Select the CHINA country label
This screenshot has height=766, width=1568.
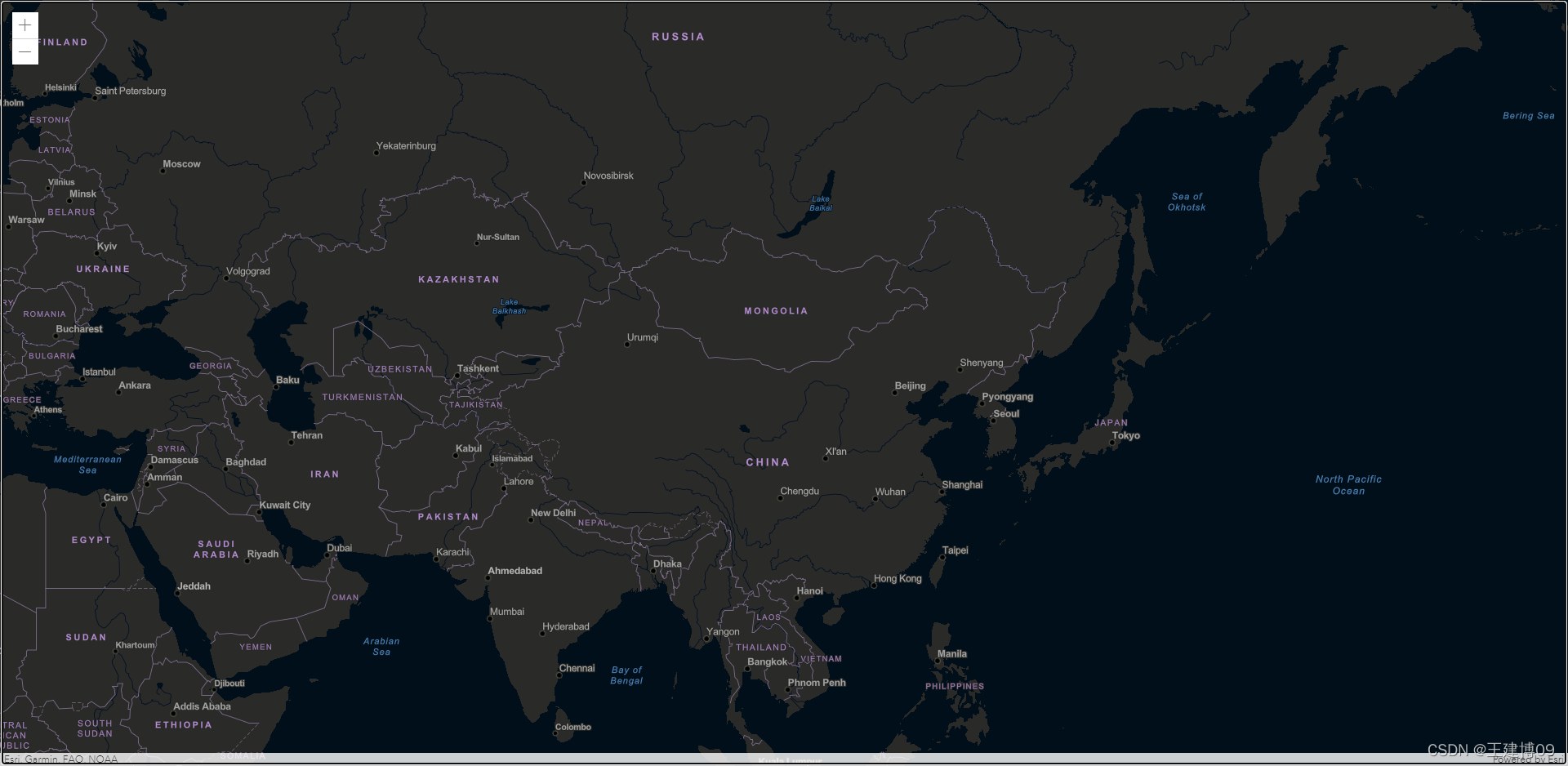click(768, 462)
